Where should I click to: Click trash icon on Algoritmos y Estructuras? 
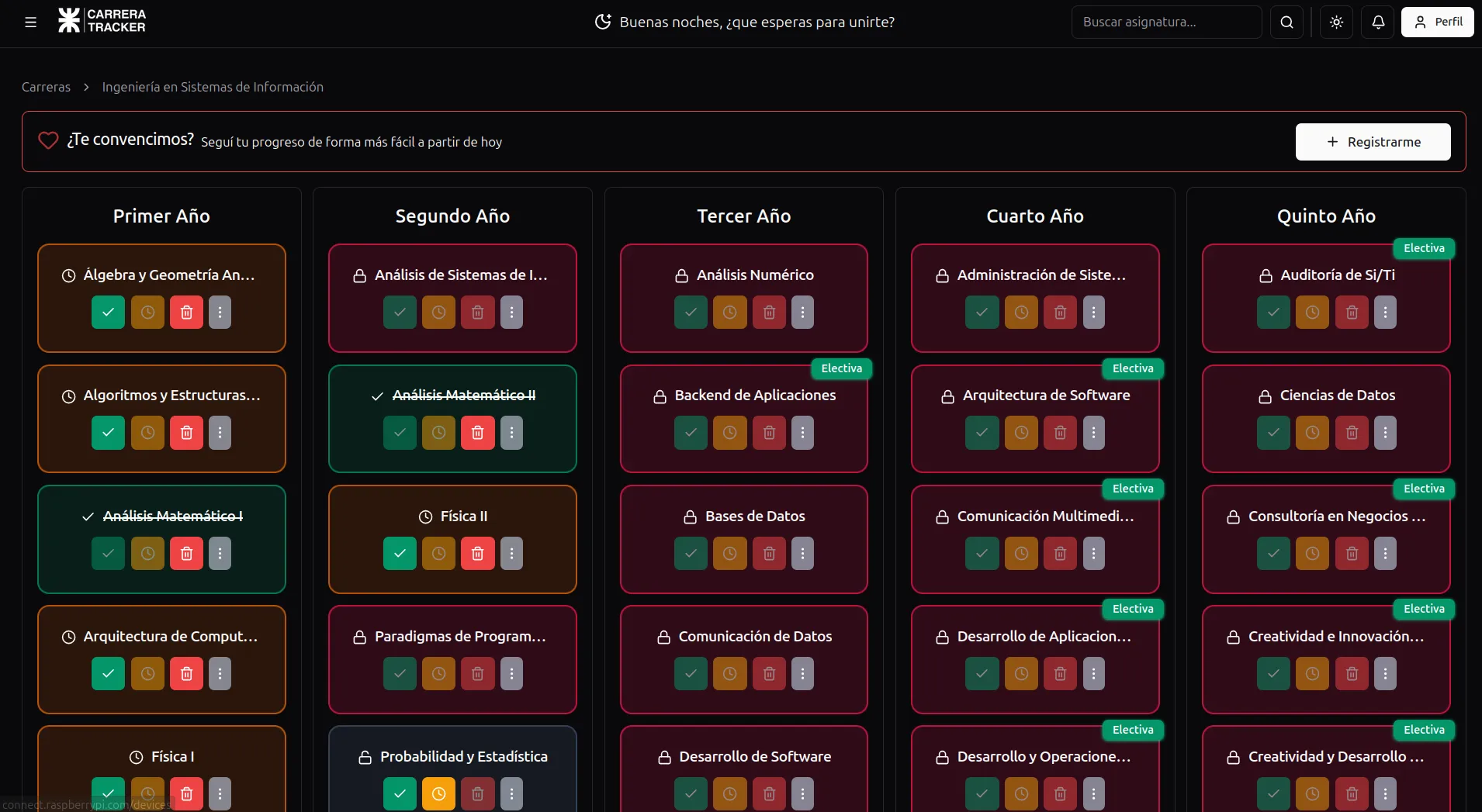pos(186,433)
